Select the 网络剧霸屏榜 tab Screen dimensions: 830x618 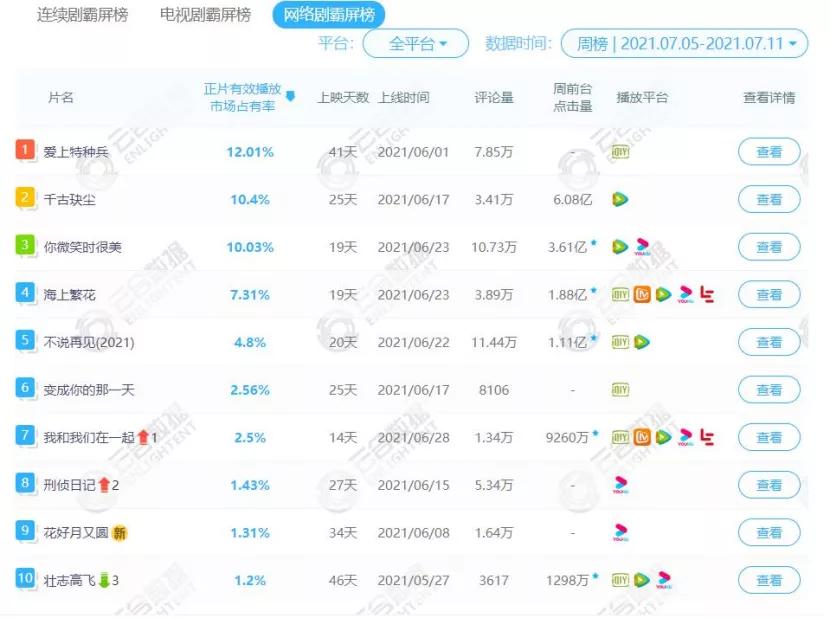click(328, 15)
